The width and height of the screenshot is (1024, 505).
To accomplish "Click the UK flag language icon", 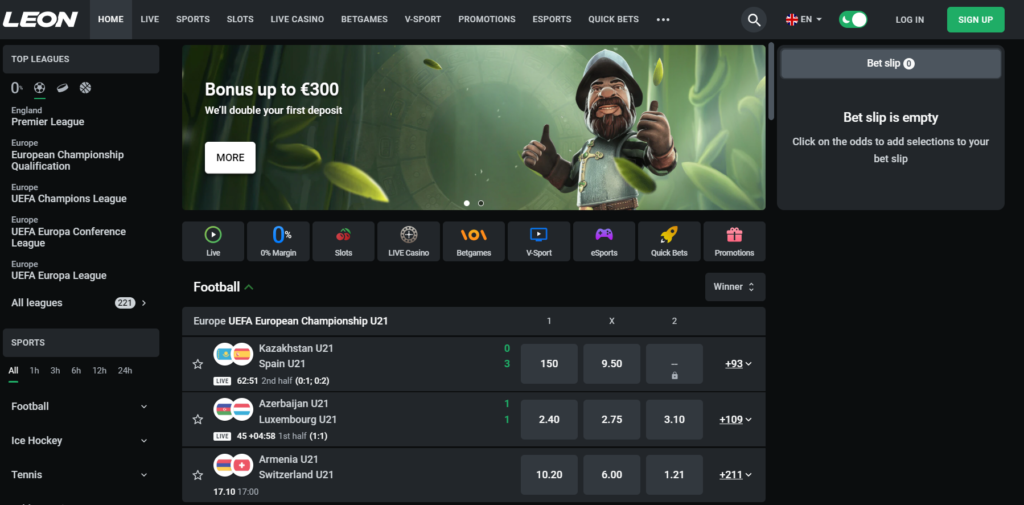I will tap(792, 20).
